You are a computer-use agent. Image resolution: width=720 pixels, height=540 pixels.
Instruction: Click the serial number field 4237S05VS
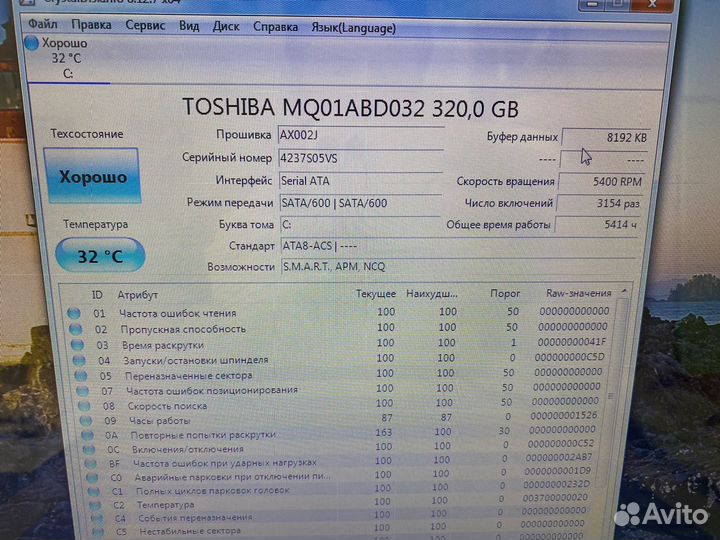point(360,158)
